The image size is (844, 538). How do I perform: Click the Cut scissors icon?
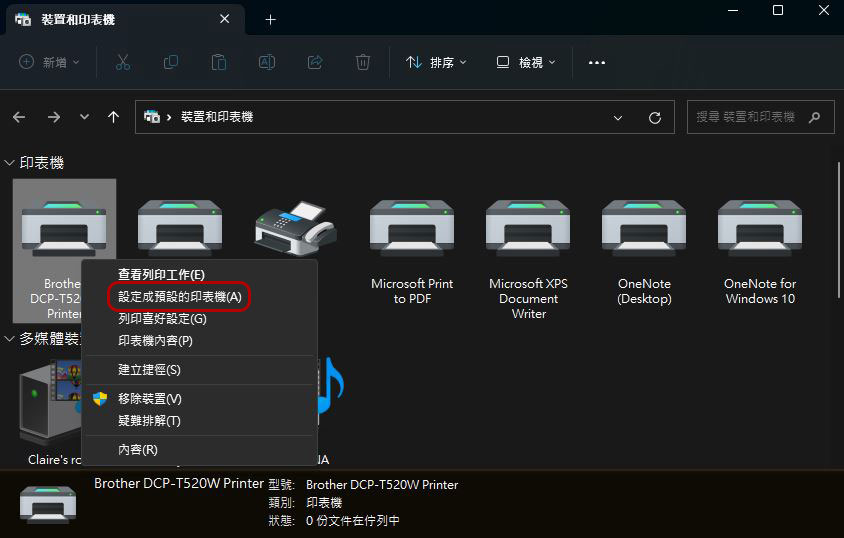click(x=123, y=62)
